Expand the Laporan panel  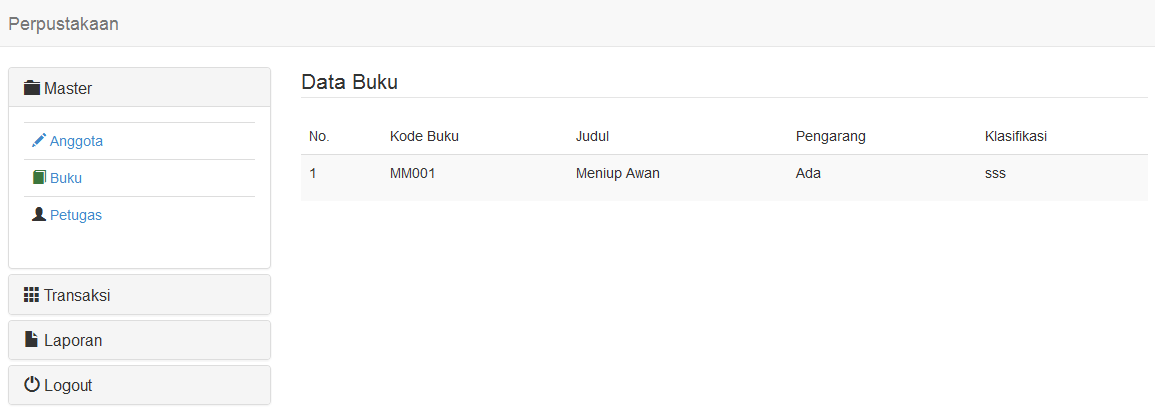click(x=73, y=340)
